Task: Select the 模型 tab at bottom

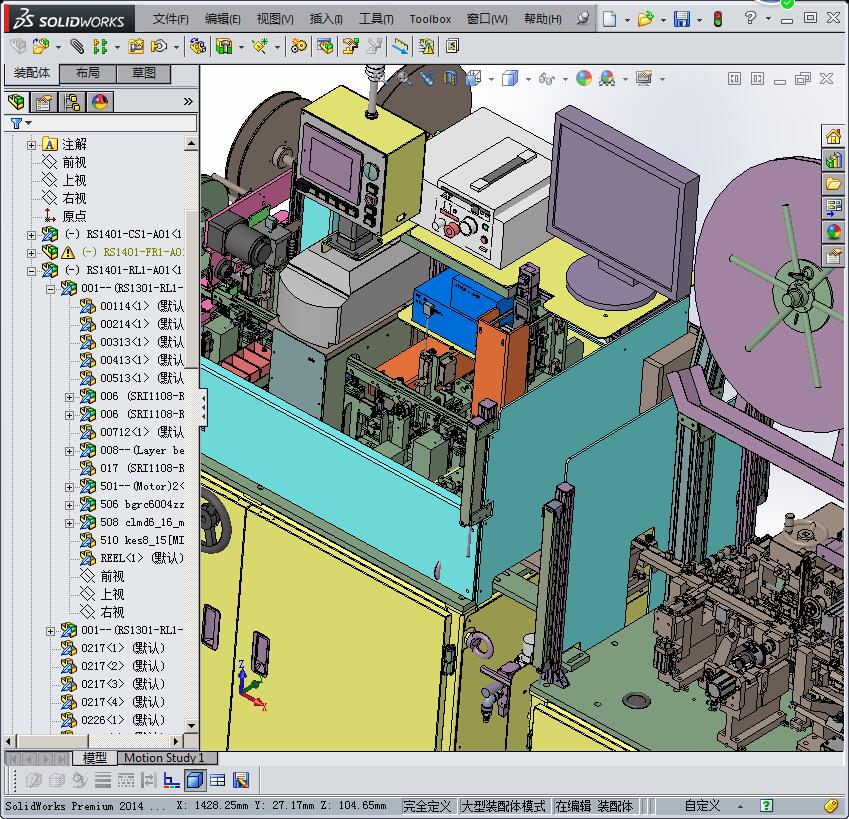Action: (94, 757)
